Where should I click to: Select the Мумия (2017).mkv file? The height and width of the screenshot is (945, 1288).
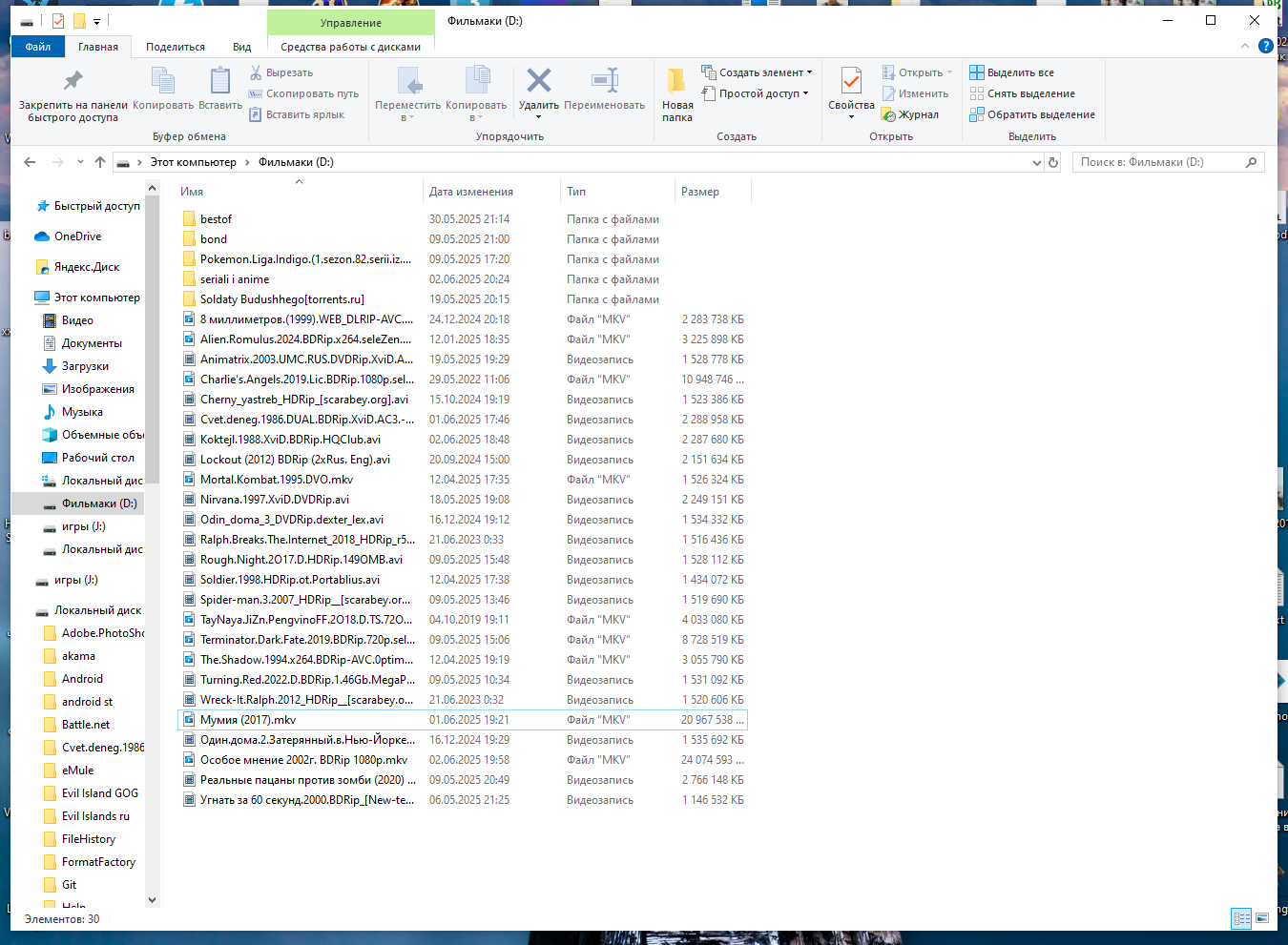248,720
